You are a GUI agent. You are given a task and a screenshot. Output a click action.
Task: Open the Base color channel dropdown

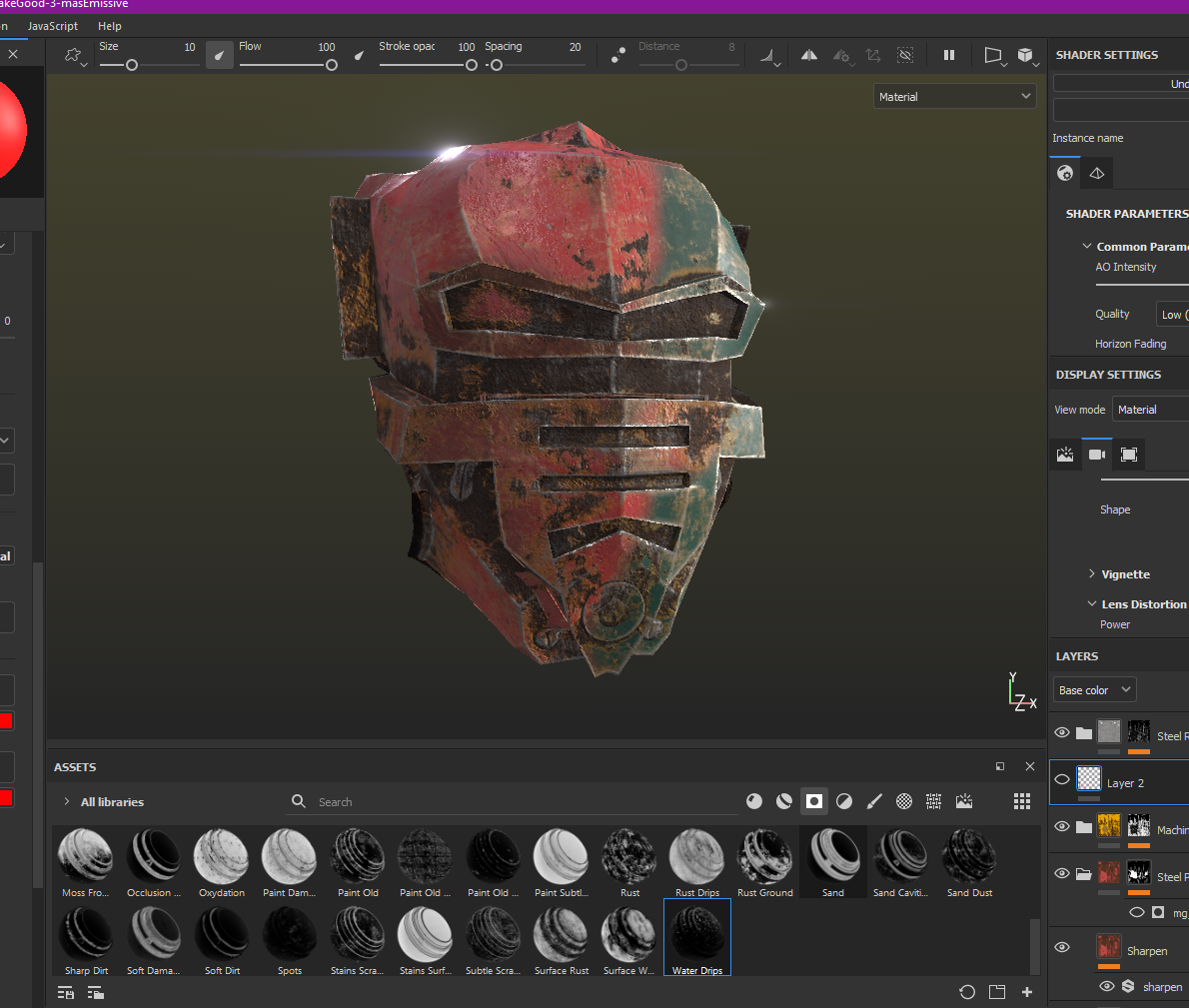(x=1094, y=690)
